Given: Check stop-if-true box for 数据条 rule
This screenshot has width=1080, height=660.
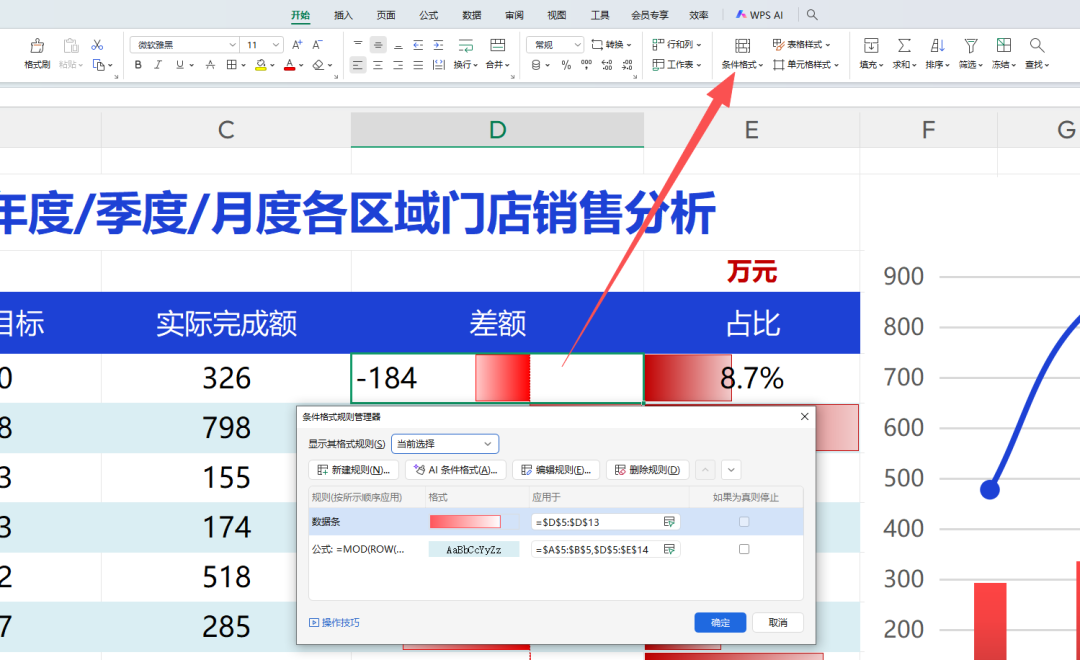Looking at the screenshot, I should 743,522.
